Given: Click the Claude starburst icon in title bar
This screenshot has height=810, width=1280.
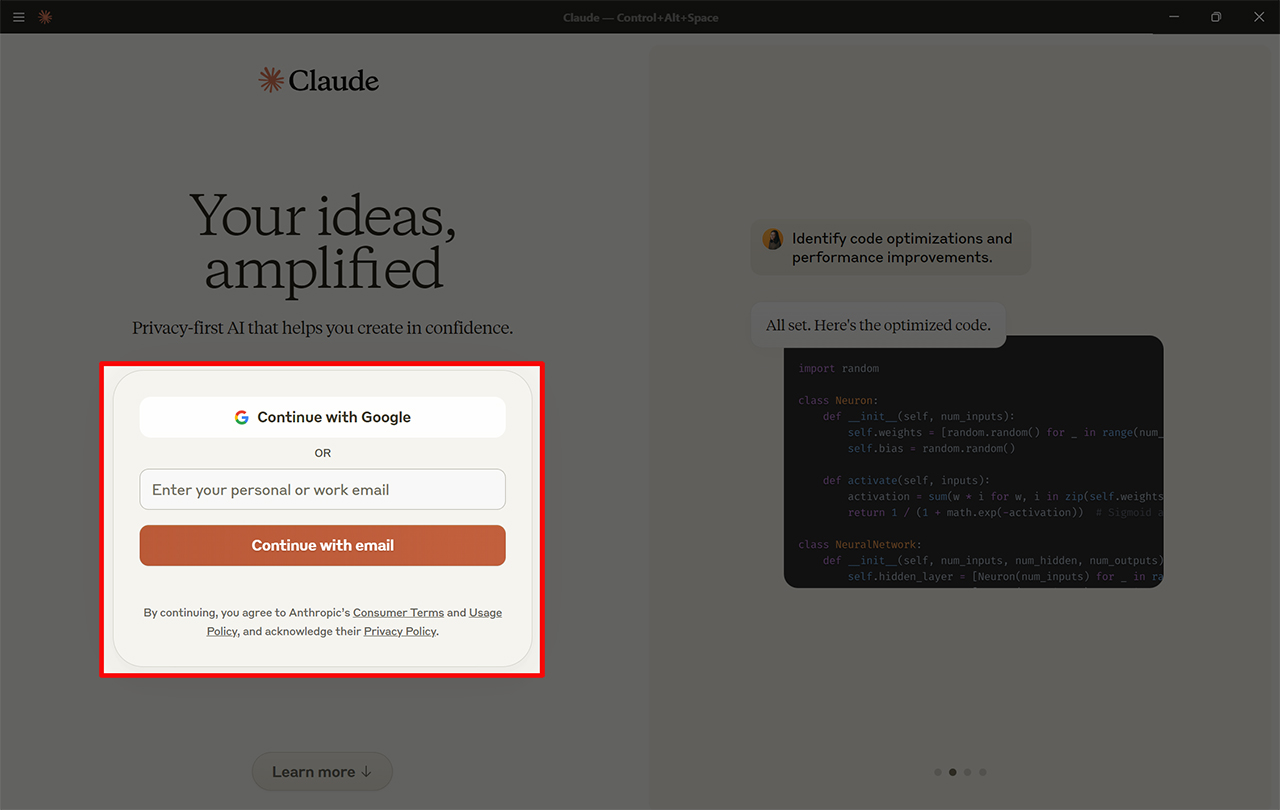Looking at the screenshot, I should pos(45,17).
